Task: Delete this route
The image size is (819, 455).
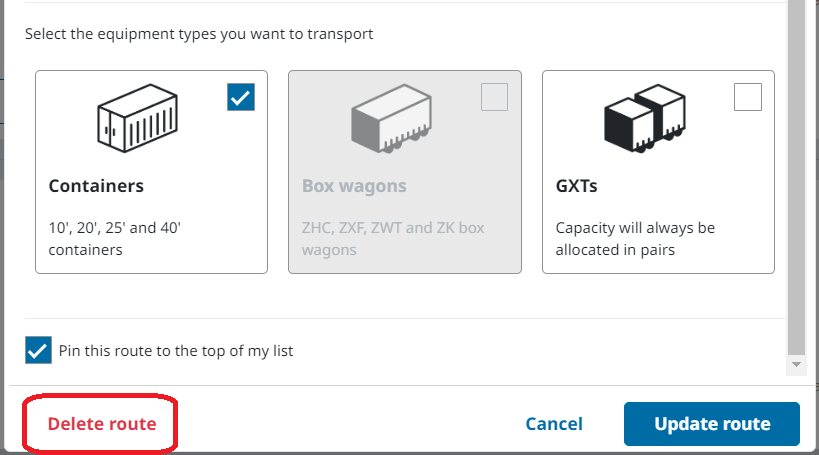Action: tap(102, 424)
